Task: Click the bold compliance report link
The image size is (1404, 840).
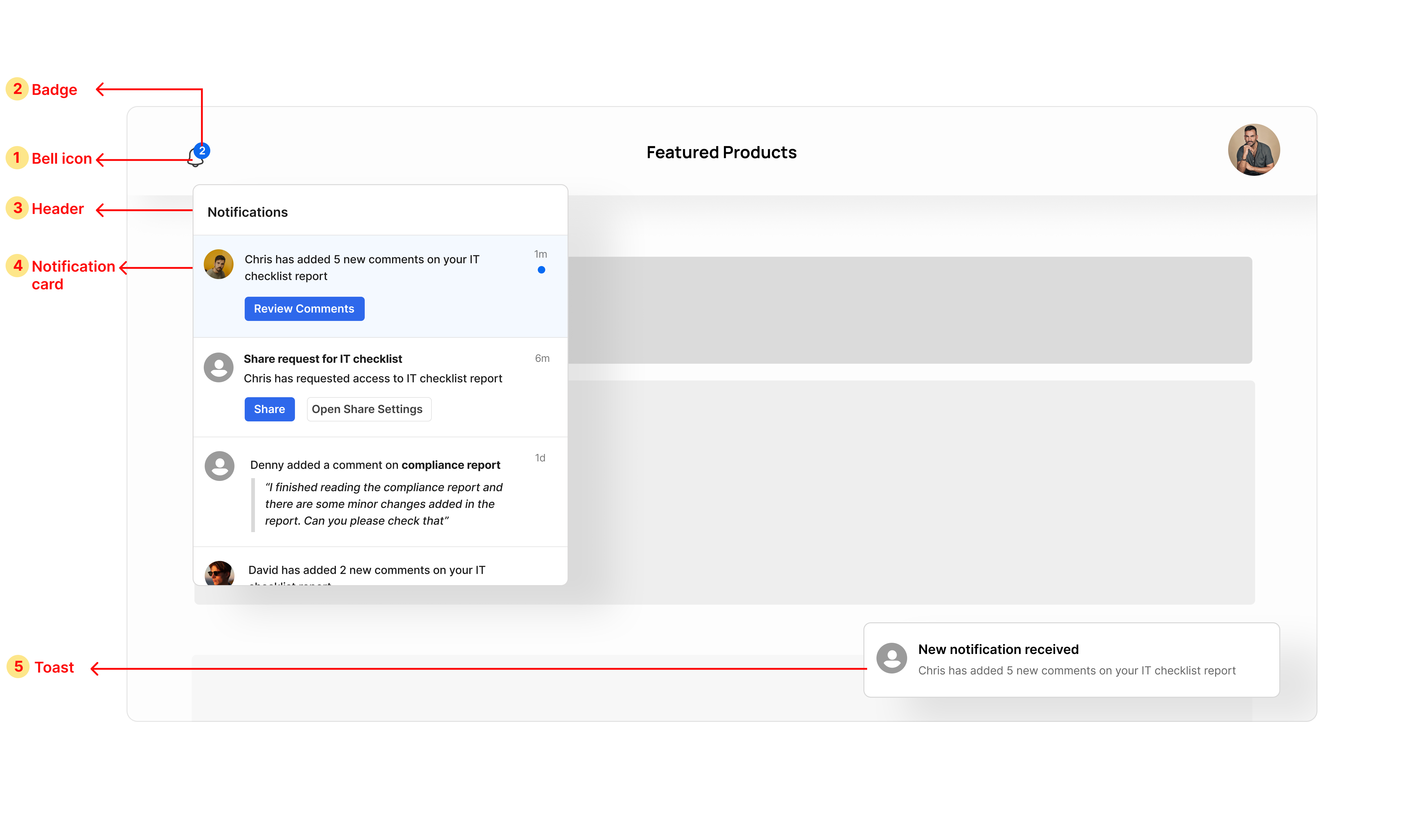Action: (451, 465)
